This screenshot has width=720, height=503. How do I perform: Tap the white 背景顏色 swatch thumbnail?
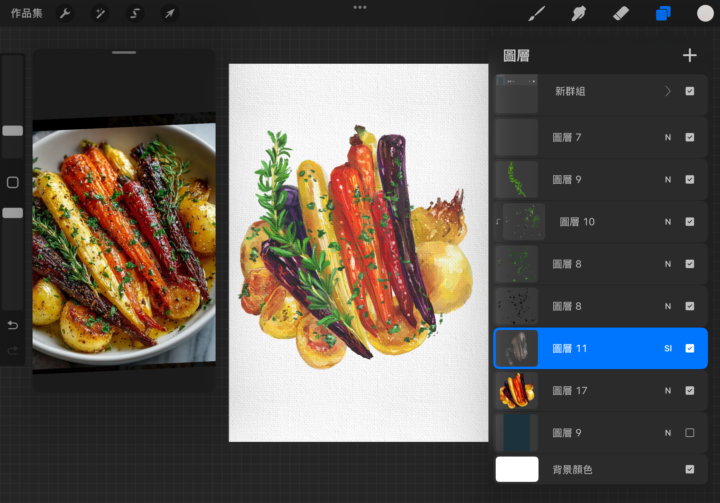point(517,469)
